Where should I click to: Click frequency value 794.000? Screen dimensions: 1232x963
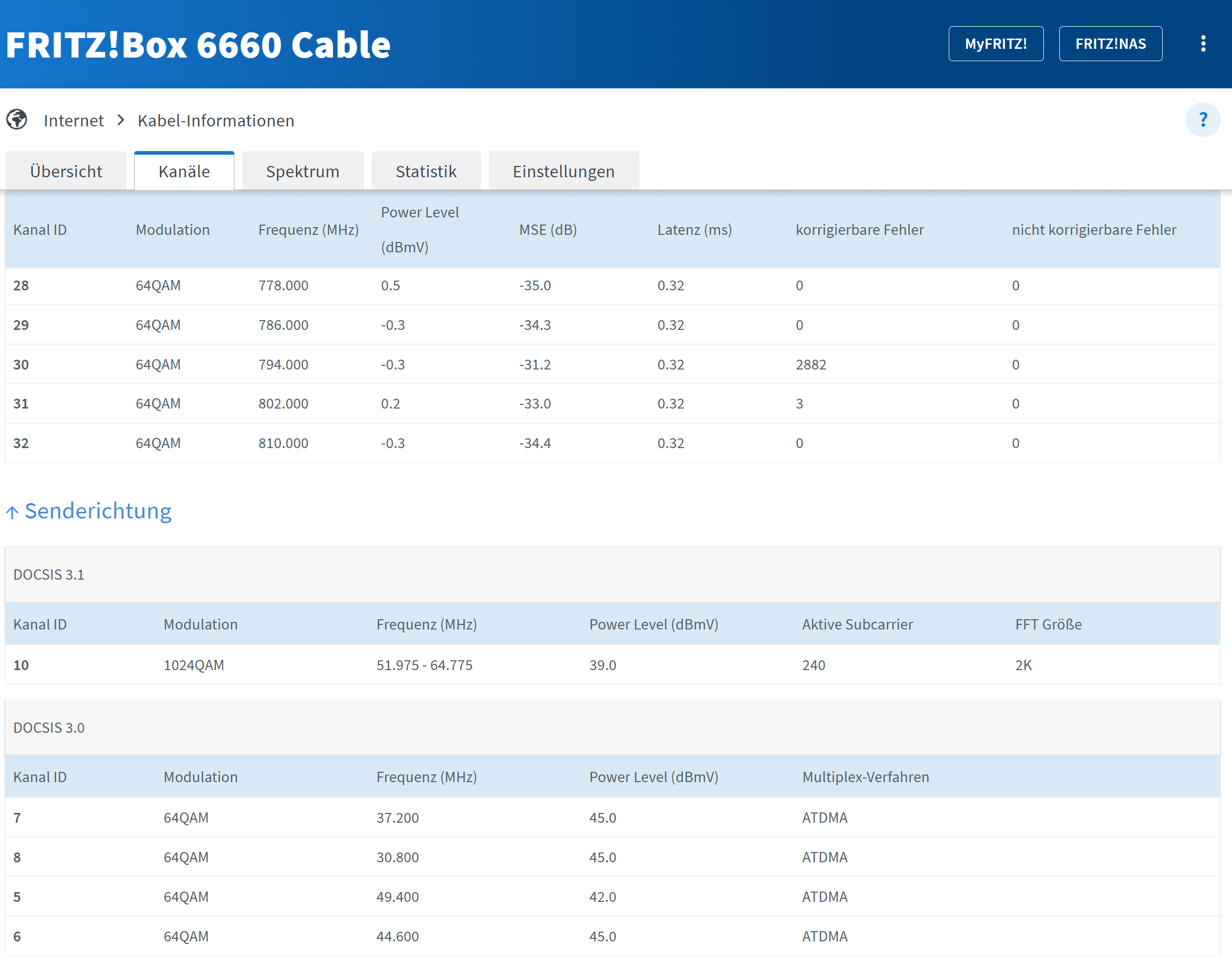click(283, 364)
